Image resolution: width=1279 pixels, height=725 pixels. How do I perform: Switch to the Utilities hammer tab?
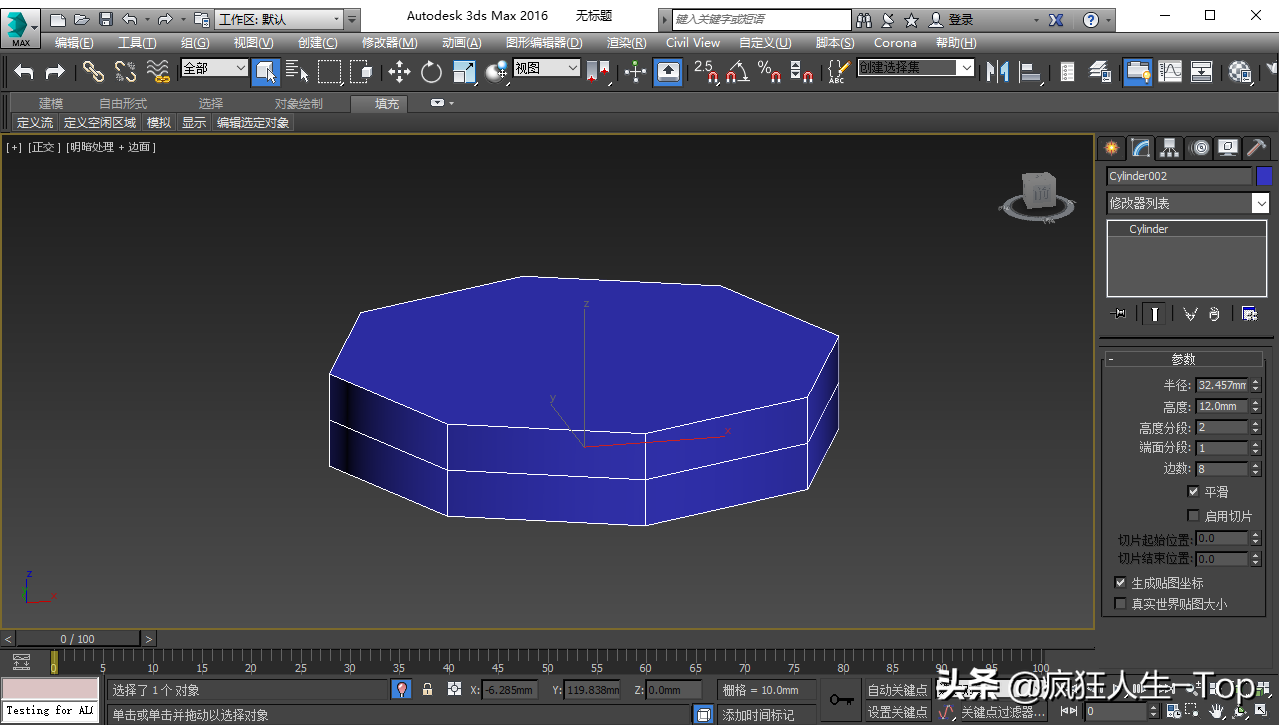point(1257,148)
